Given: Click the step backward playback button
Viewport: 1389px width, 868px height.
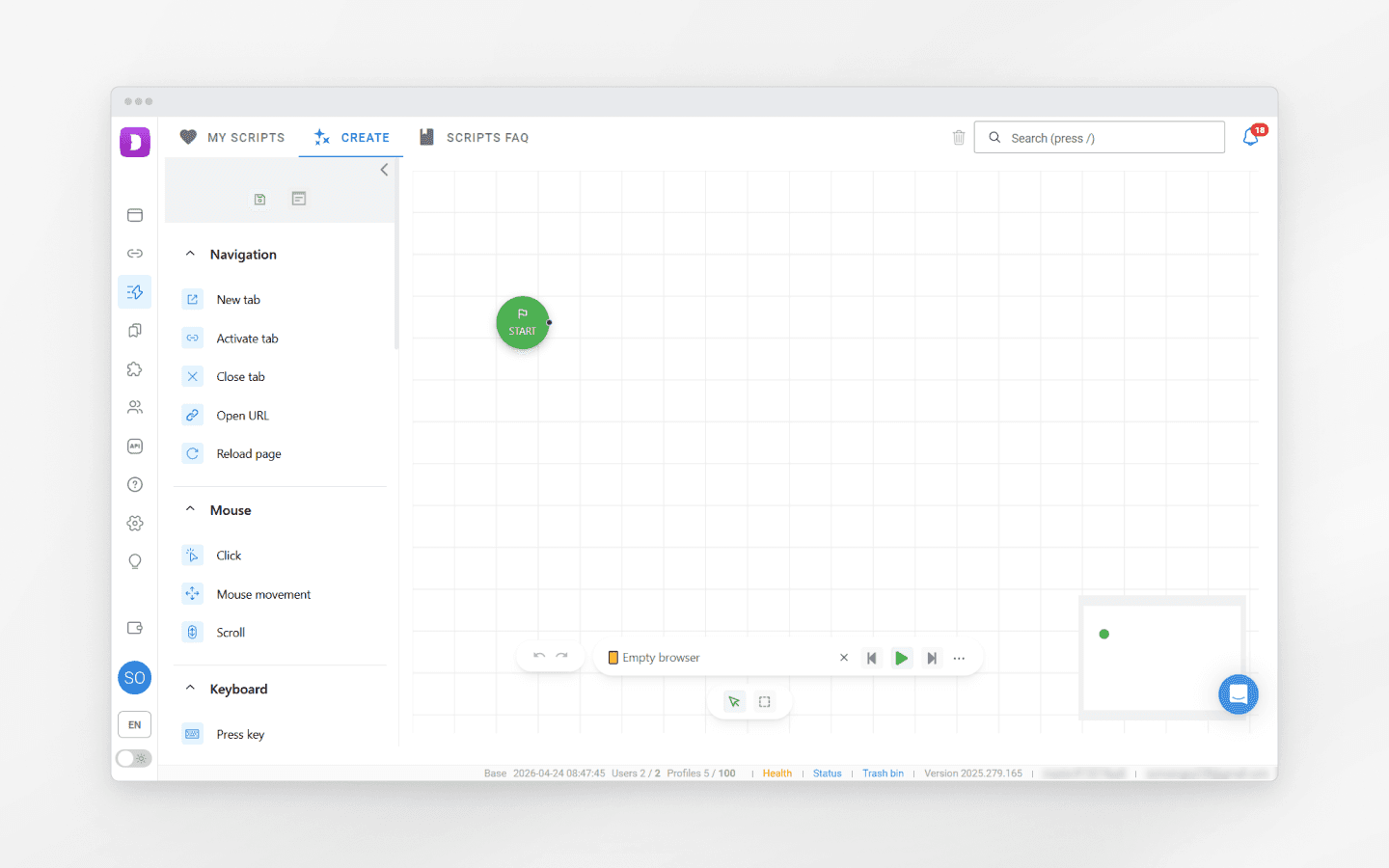Looking at the screenshot, I should 872,659.
